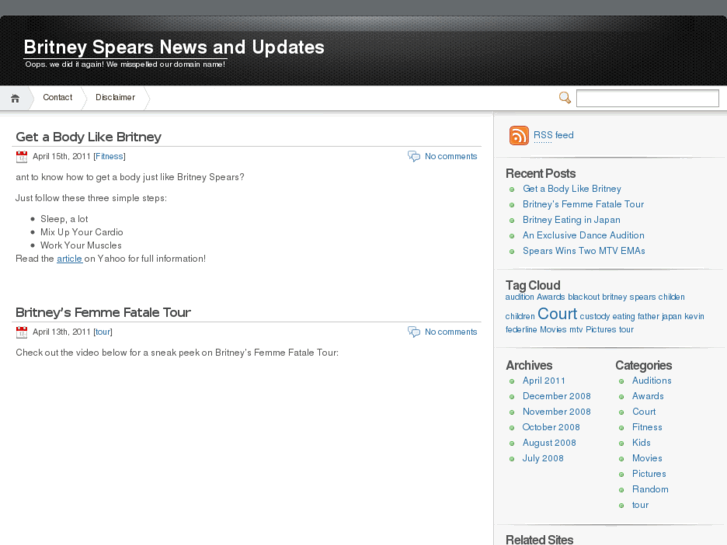
Task: Click the Britney Spears News and Updates title
Action: click(x=174, y=47)
